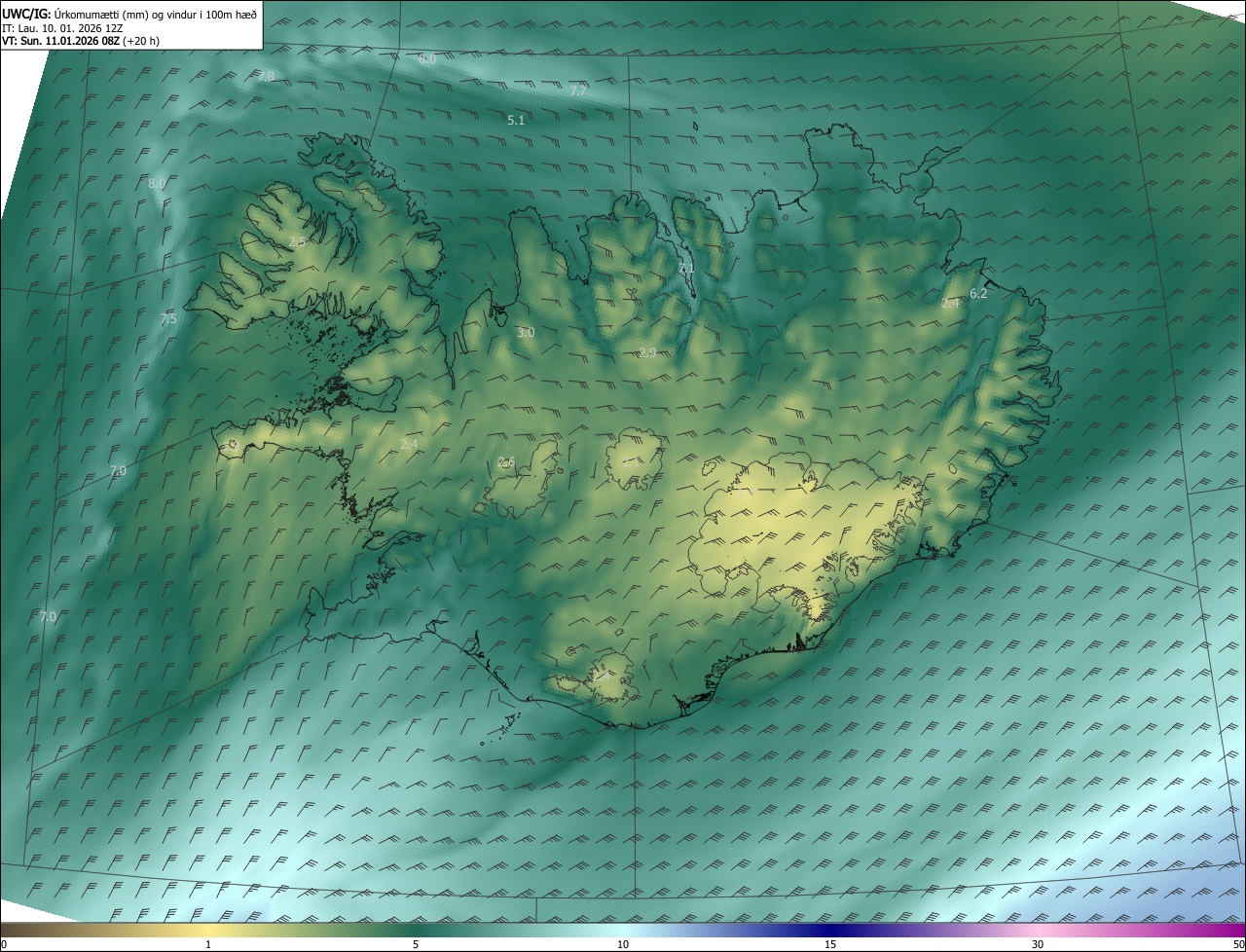Click the 1 tick on the color scale
Viewport: 1246px width, 952px height.
click(208, 944)
